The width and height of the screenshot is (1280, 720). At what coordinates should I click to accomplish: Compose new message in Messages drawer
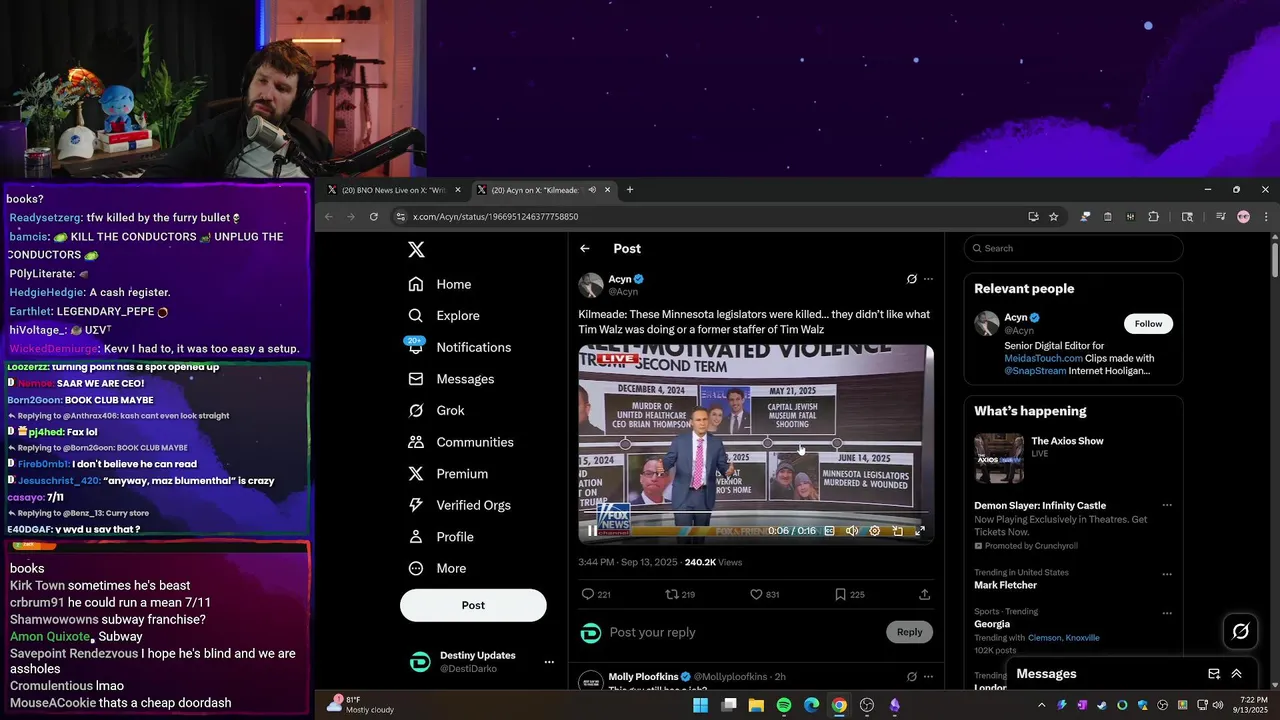point(1214,674)
